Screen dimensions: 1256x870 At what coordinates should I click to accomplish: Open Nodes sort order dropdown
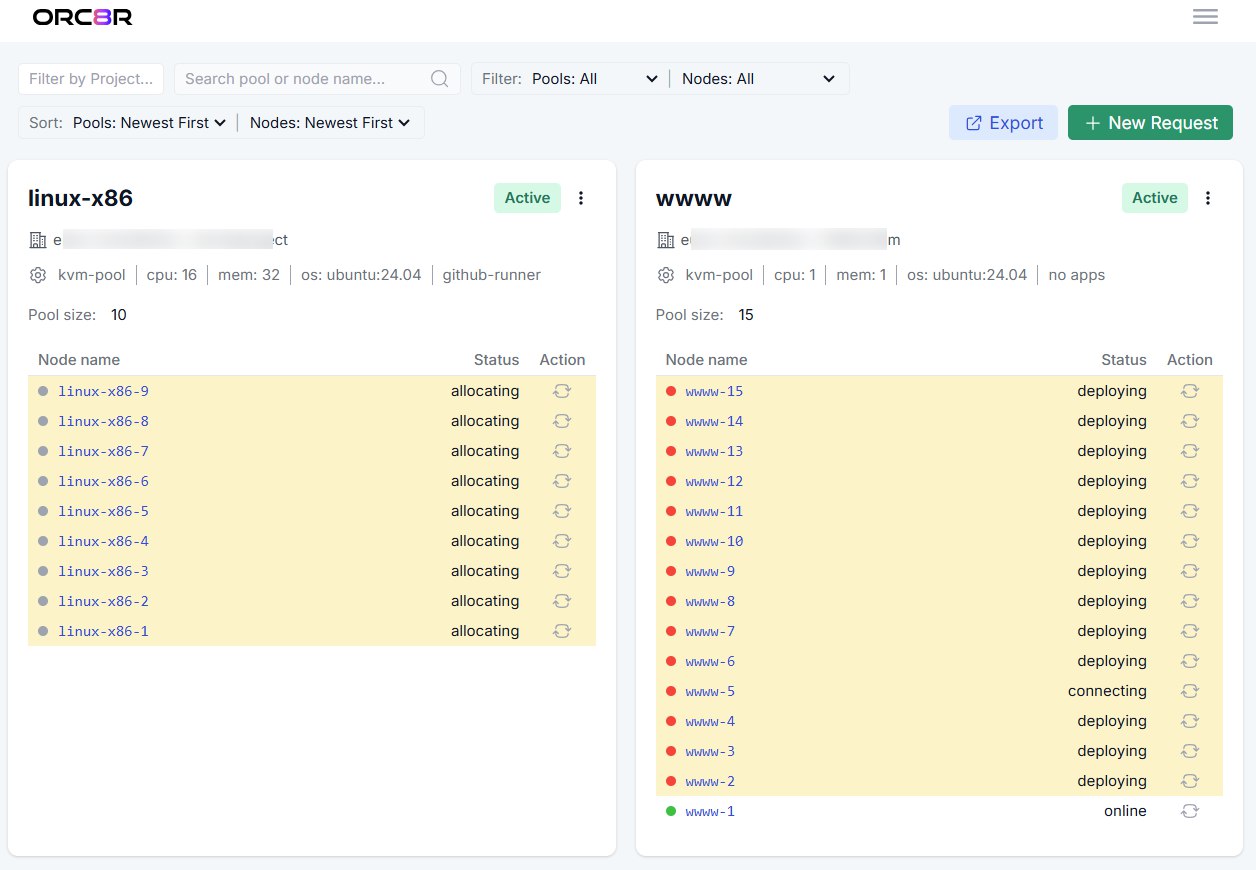click(330, 123)
